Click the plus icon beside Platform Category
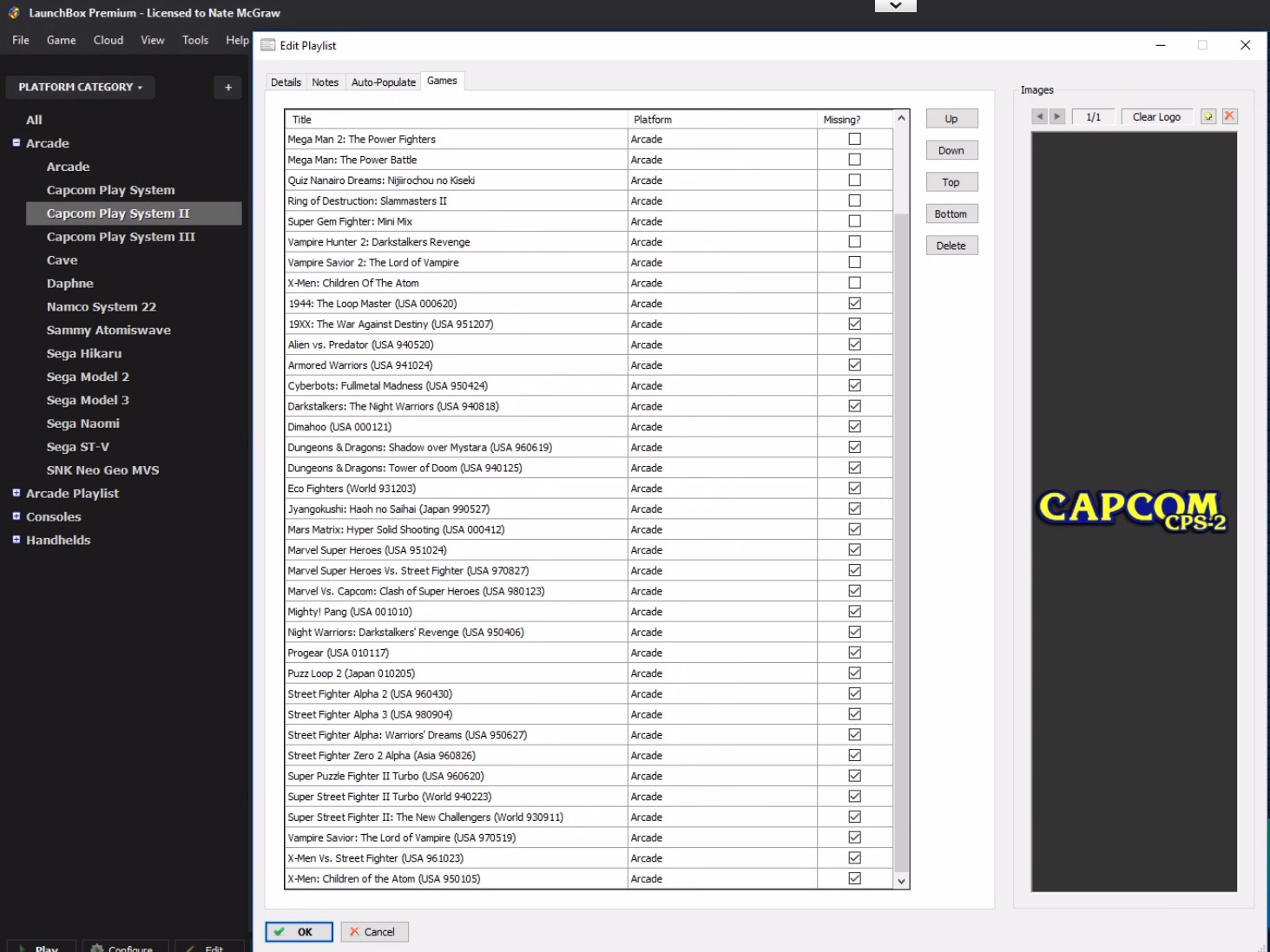 (x=228, y=87)
